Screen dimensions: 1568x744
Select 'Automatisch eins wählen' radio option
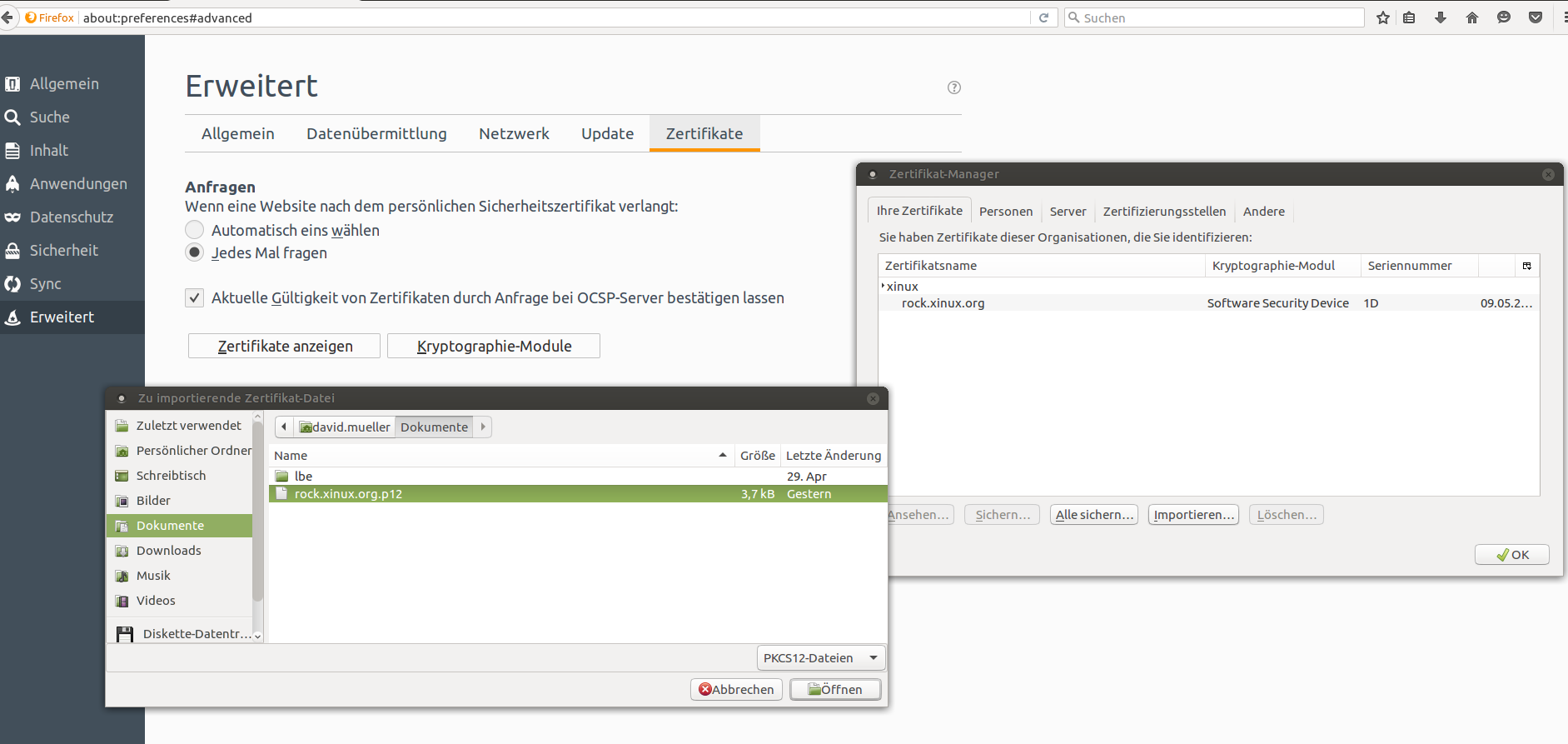point(194,230)
